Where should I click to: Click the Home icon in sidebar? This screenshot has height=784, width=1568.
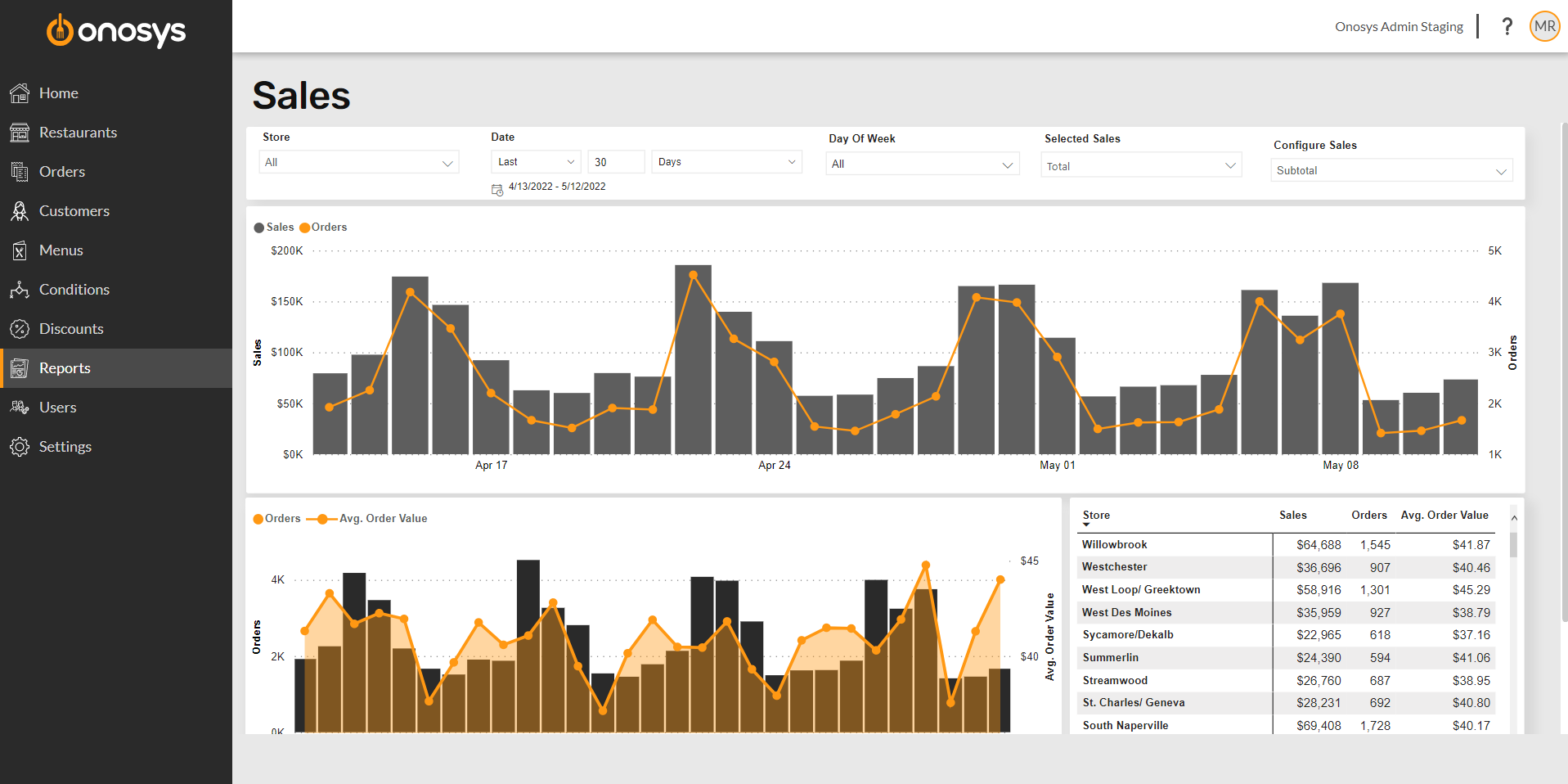tap(20, 93)
